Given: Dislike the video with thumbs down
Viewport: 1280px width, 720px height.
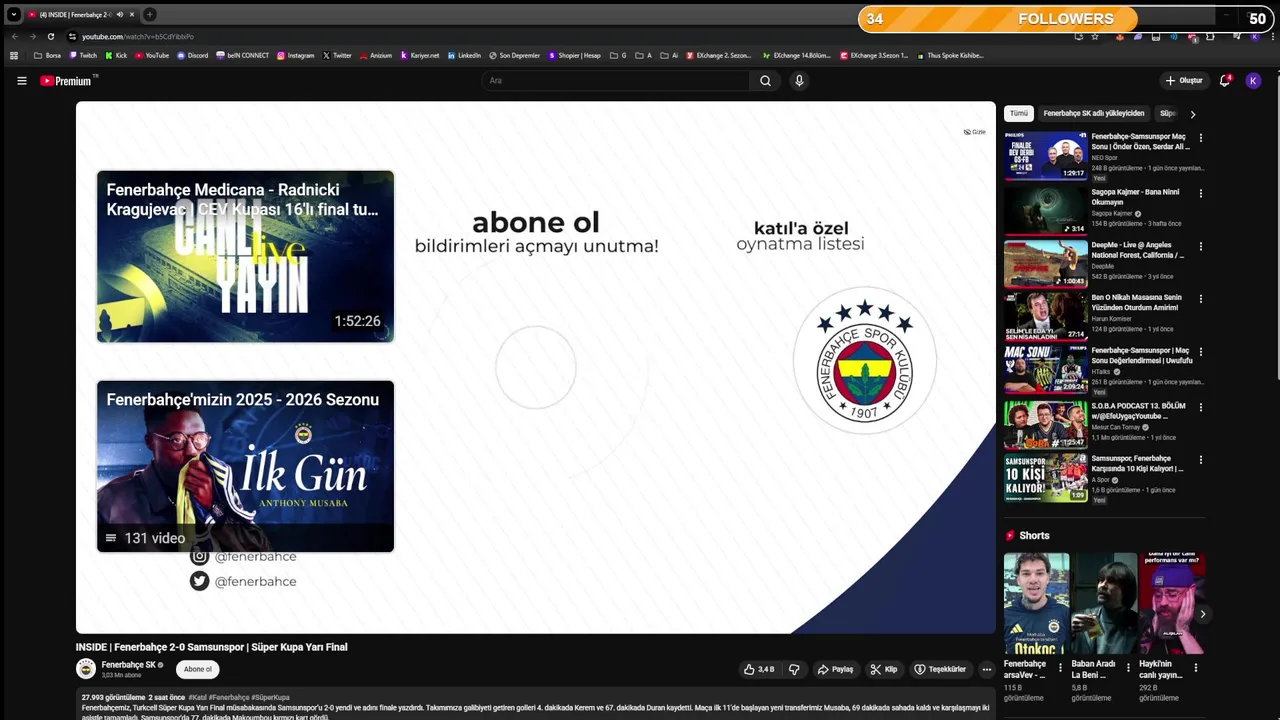Looking at the screenshot, I should 794,669.
